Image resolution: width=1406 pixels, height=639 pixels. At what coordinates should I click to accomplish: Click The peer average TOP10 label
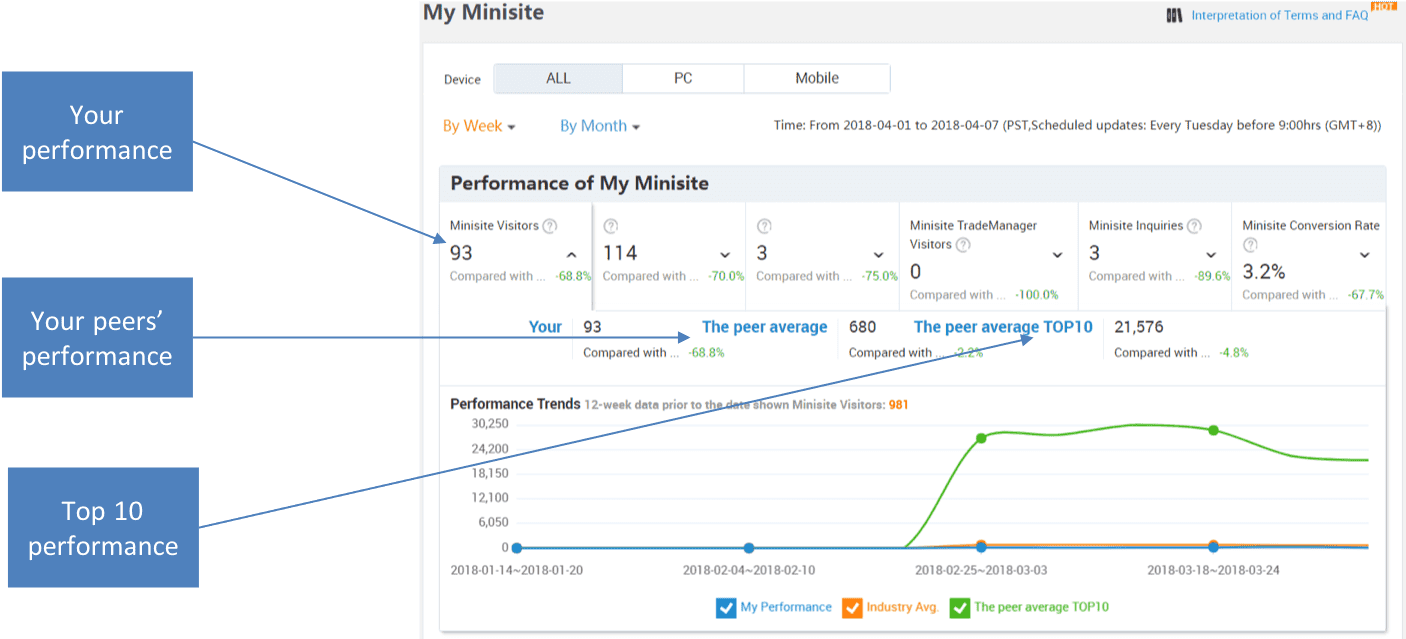click(x=1003, y=326)
